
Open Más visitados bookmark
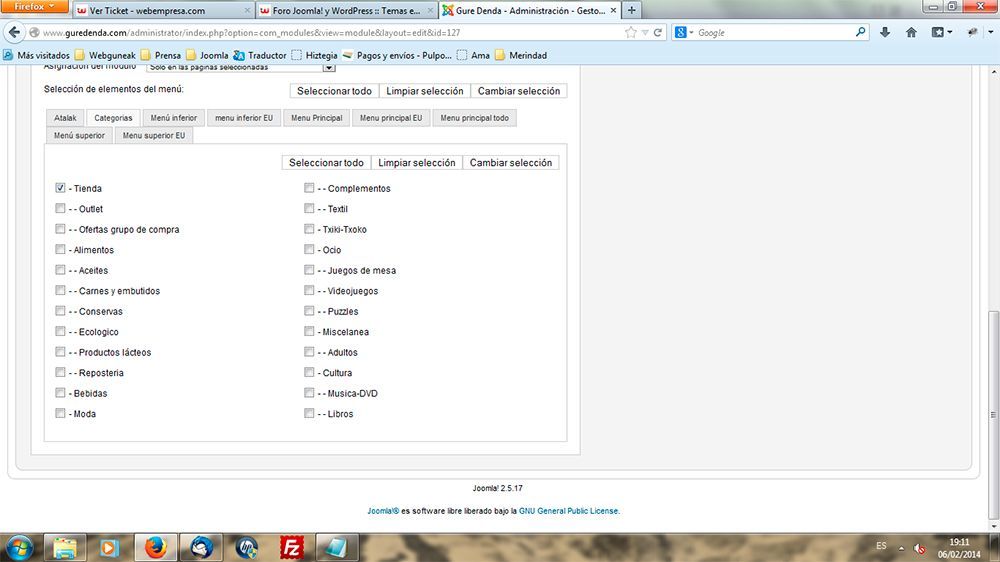36,55
